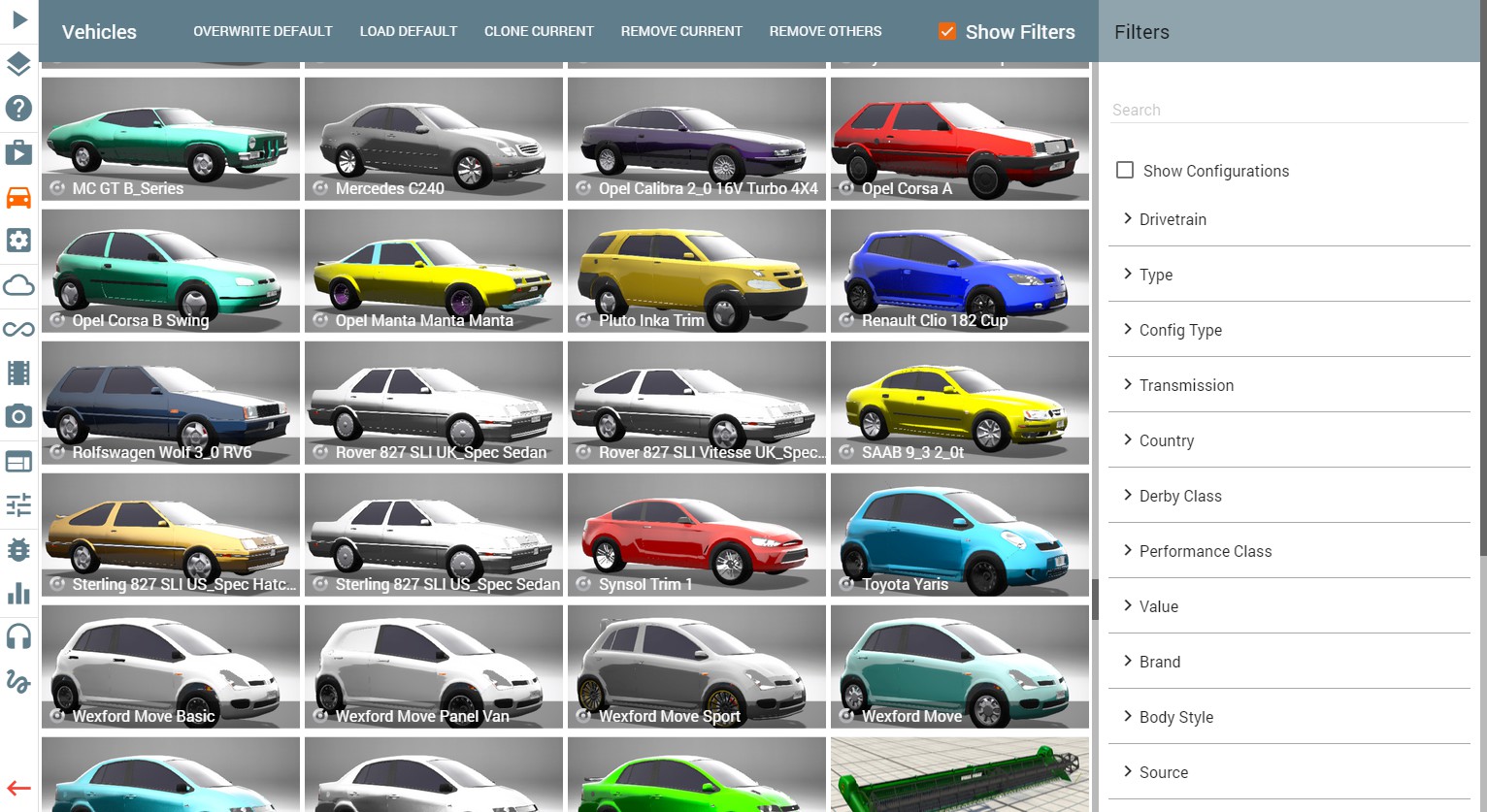The image size is (1487, 812).
Task: Choose the Opel Corsa B Swing
Action: [171, 271]
